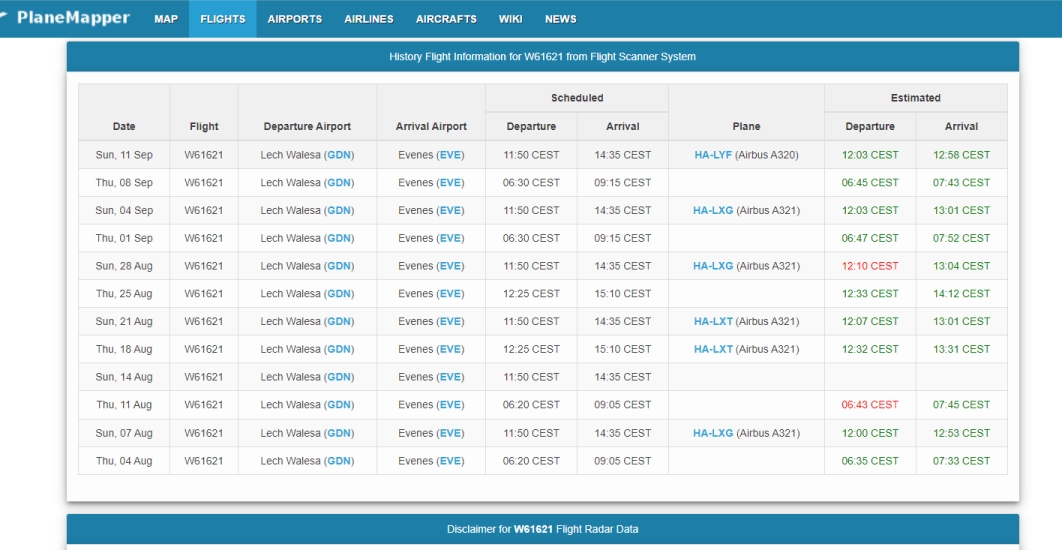Viewport: 1062px width, 550px height.
Task: Click the History Flight Information panel title
Action: [543, 57]
